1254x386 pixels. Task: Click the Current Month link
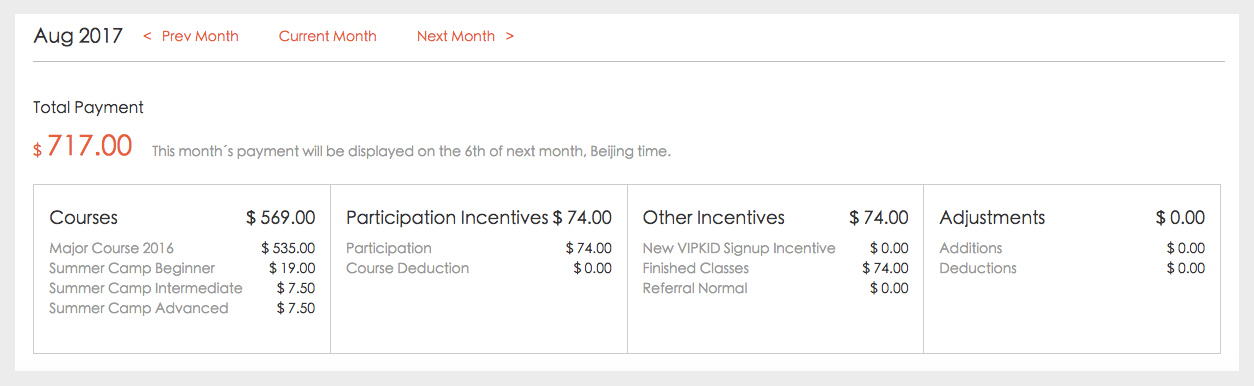[328, 36]
